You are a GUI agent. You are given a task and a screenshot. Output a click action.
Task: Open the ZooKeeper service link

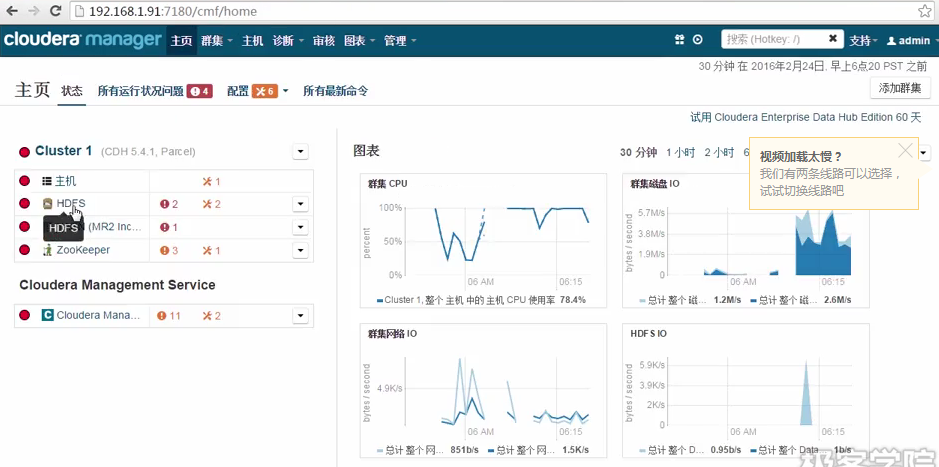83,250
